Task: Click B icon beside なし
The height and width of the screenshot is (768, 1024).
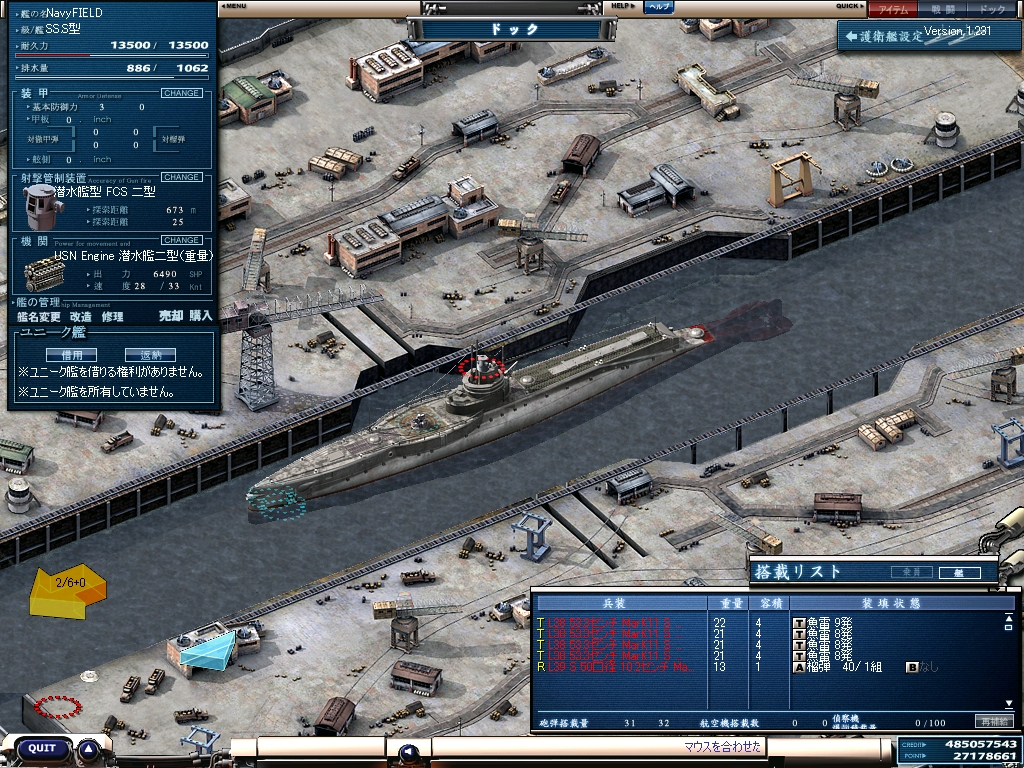Action: tap(912, 667)
